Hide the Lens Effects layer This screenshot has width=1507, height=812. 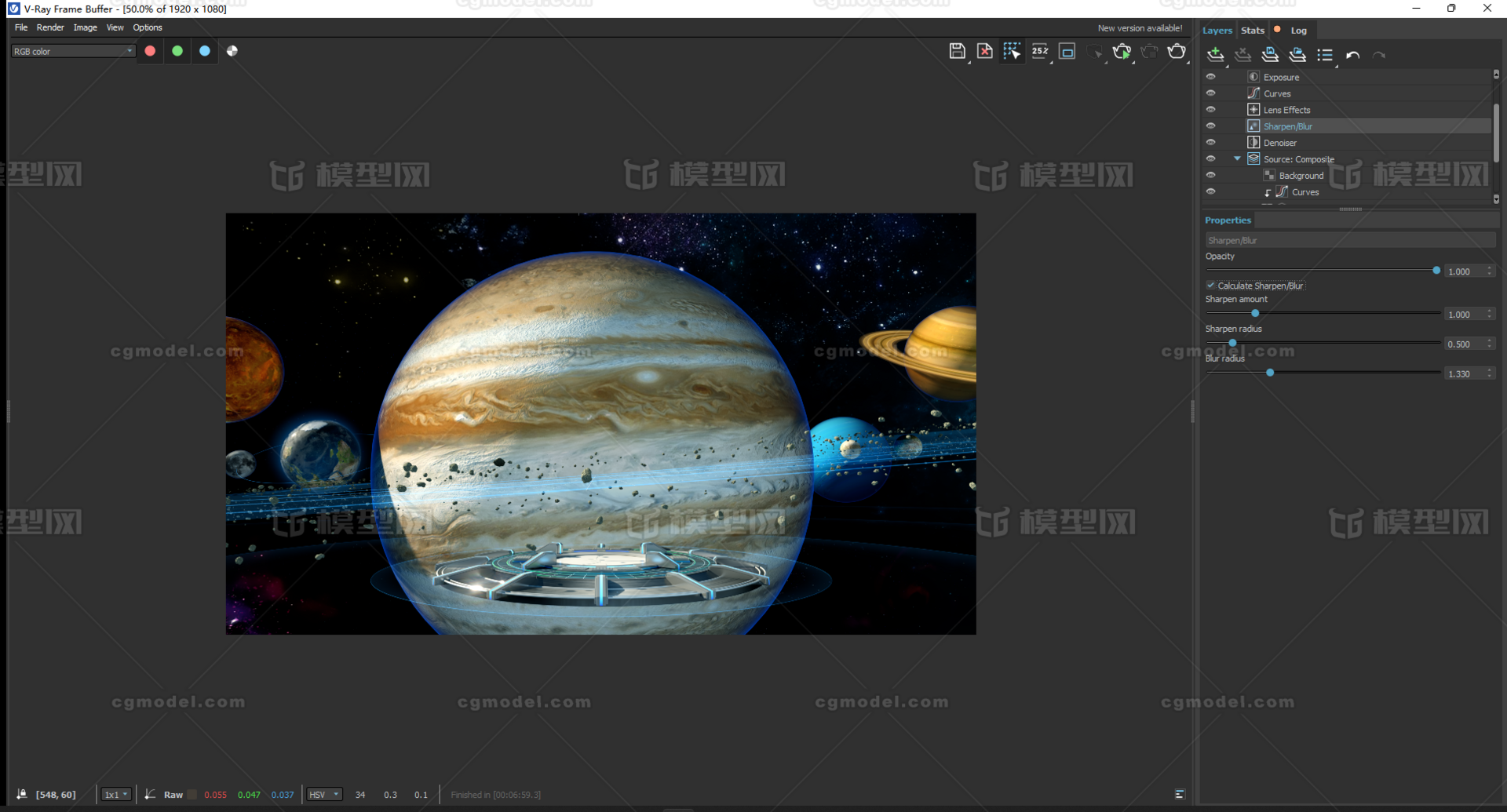tap(1211, 109)
